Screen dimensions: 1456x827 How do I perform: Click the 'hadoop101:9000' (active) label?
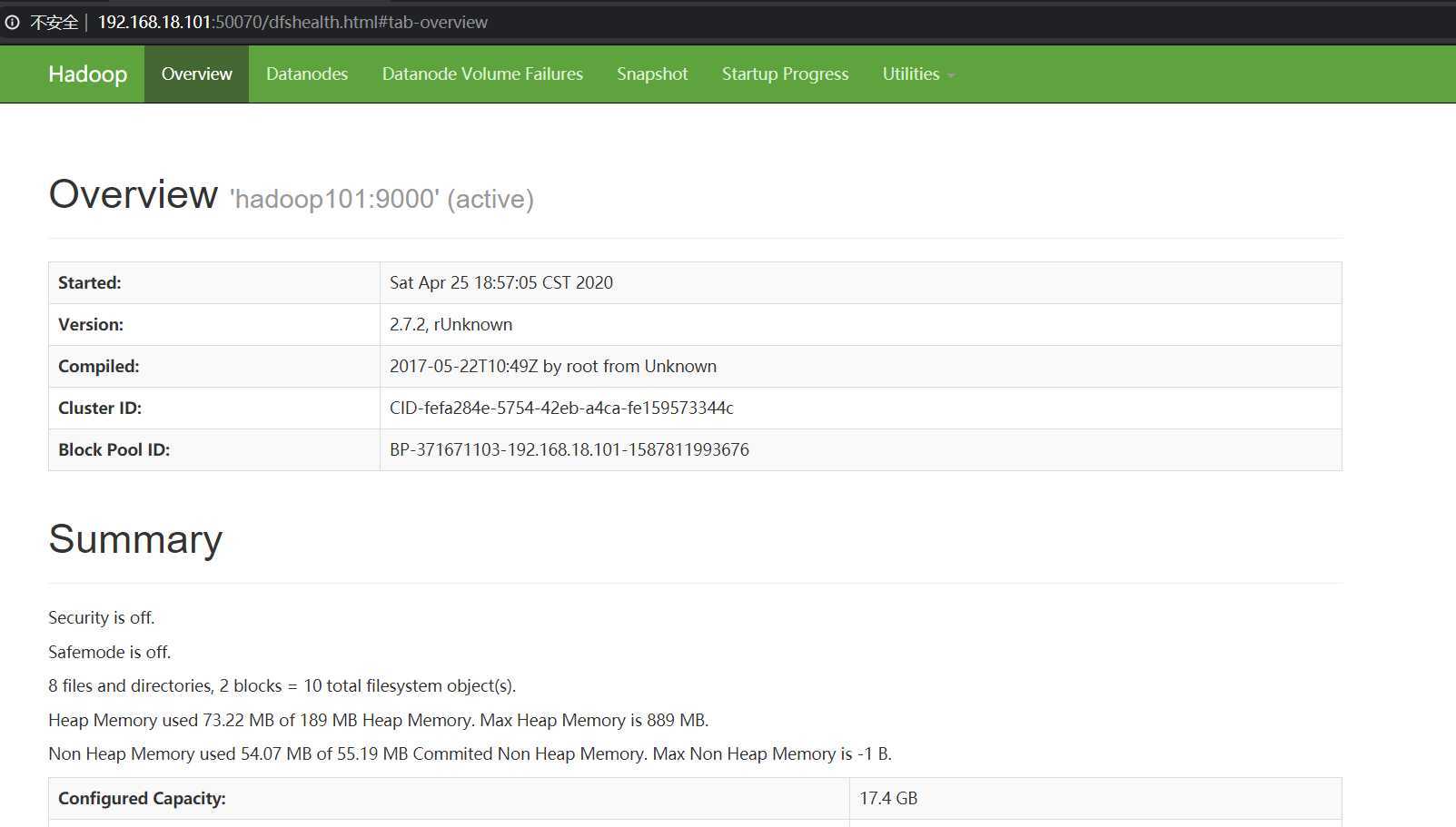pos(381,199)
